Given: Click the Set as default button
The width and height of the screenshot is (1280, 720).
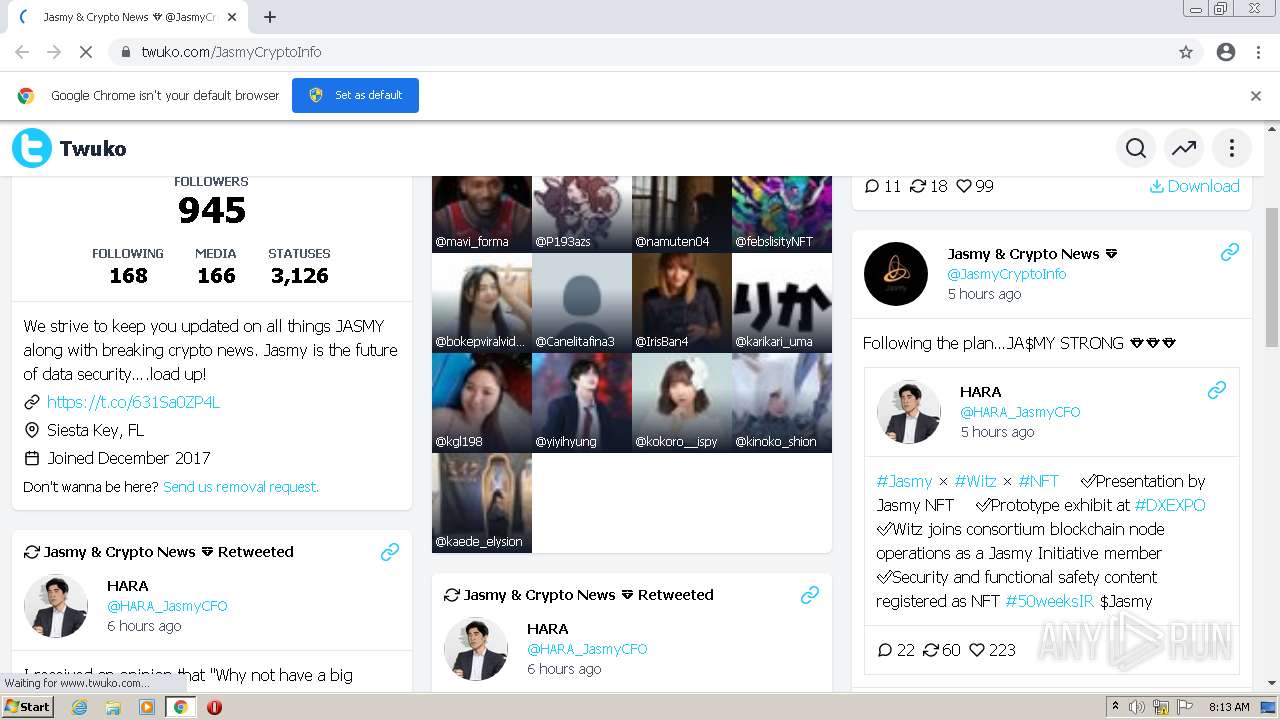Looking at the screenshot, I should [355, 95].
